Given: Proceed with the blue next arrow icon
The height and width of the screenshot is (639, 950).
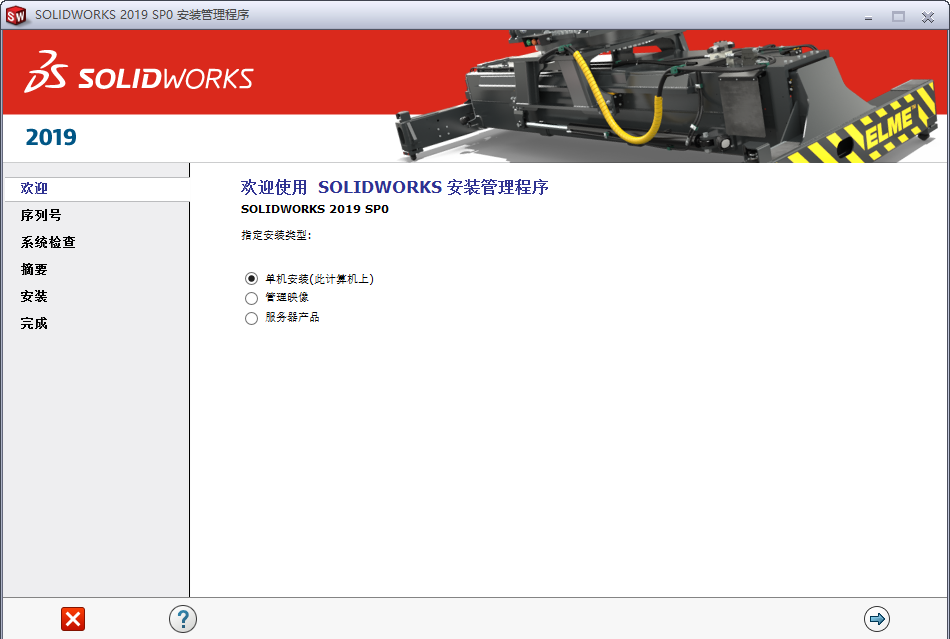Looking at the screenshot, I should coord(877,619).
